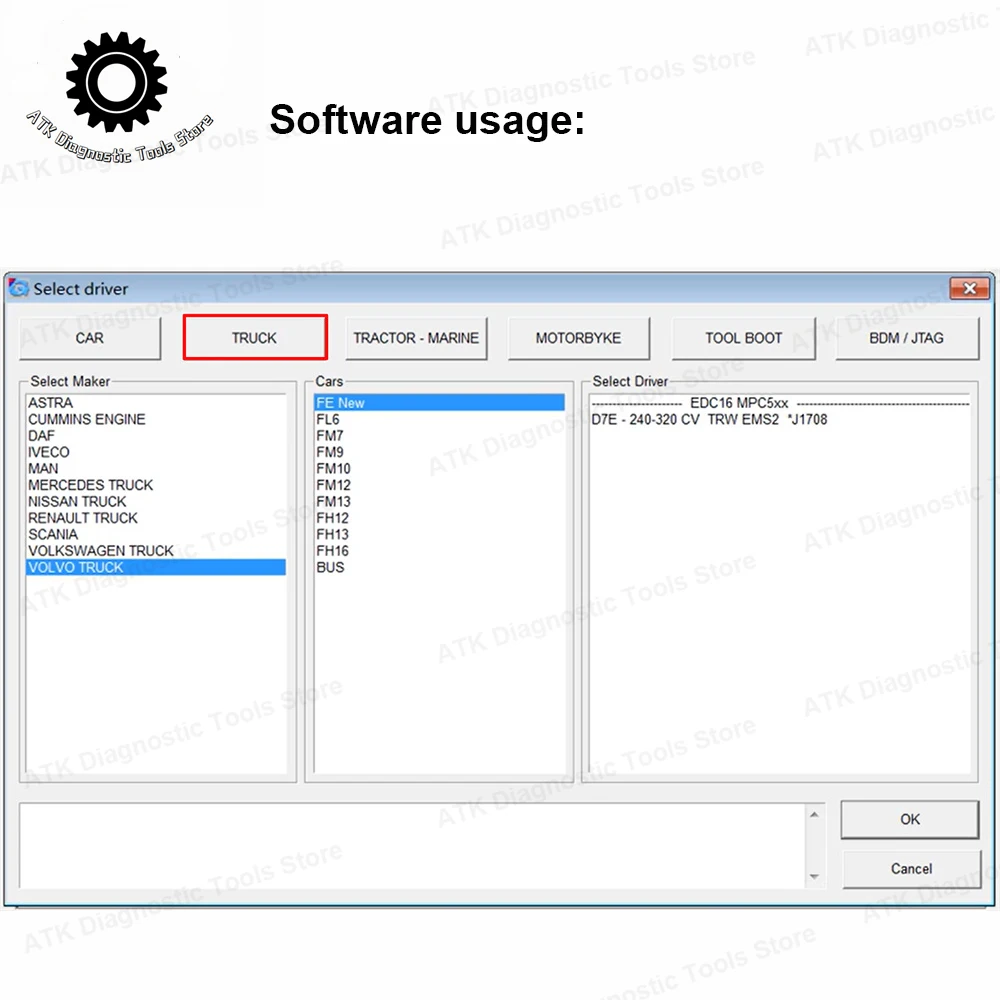The width and height of the screenshot is (1000, 1000).
Task: Pick FM9 model
Action: [439, 452]
